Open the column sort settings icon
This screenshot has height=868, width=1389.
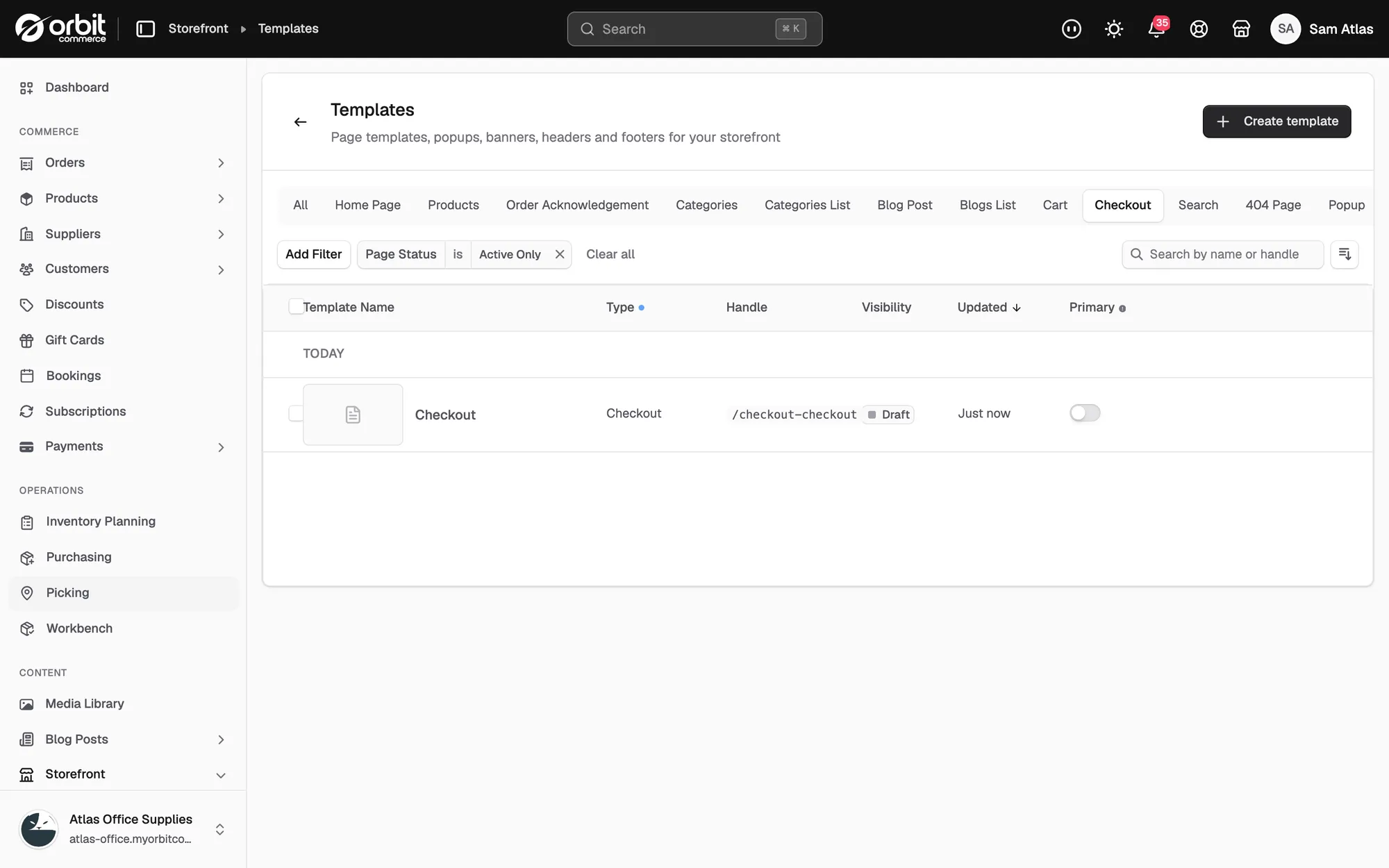point(1345,254)
